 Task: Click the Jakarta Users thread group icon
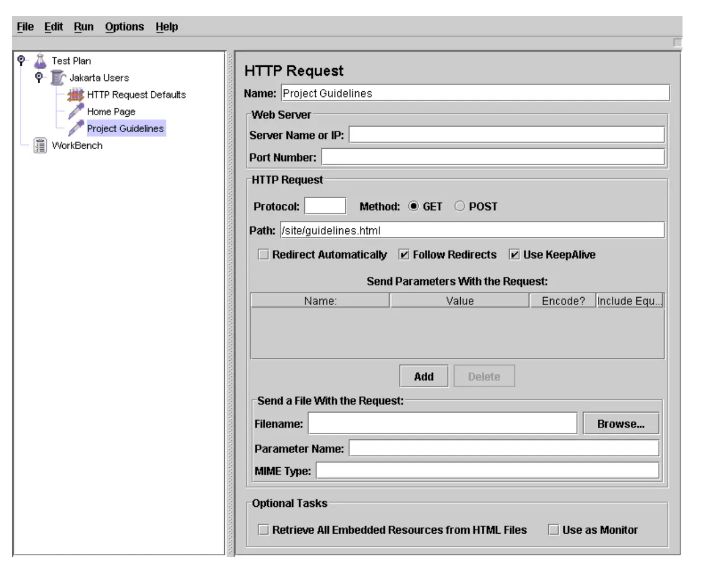pyautogui.click(x=58, y=78)
